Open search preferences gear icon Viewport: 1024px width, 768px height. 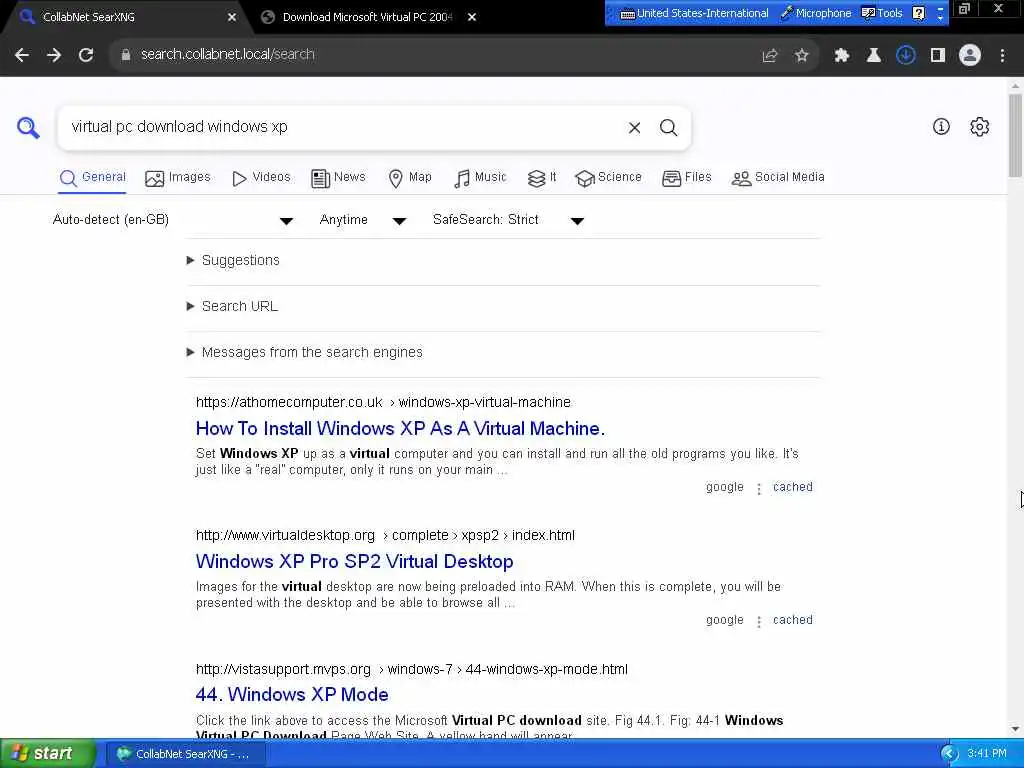[x=979, y=127]
